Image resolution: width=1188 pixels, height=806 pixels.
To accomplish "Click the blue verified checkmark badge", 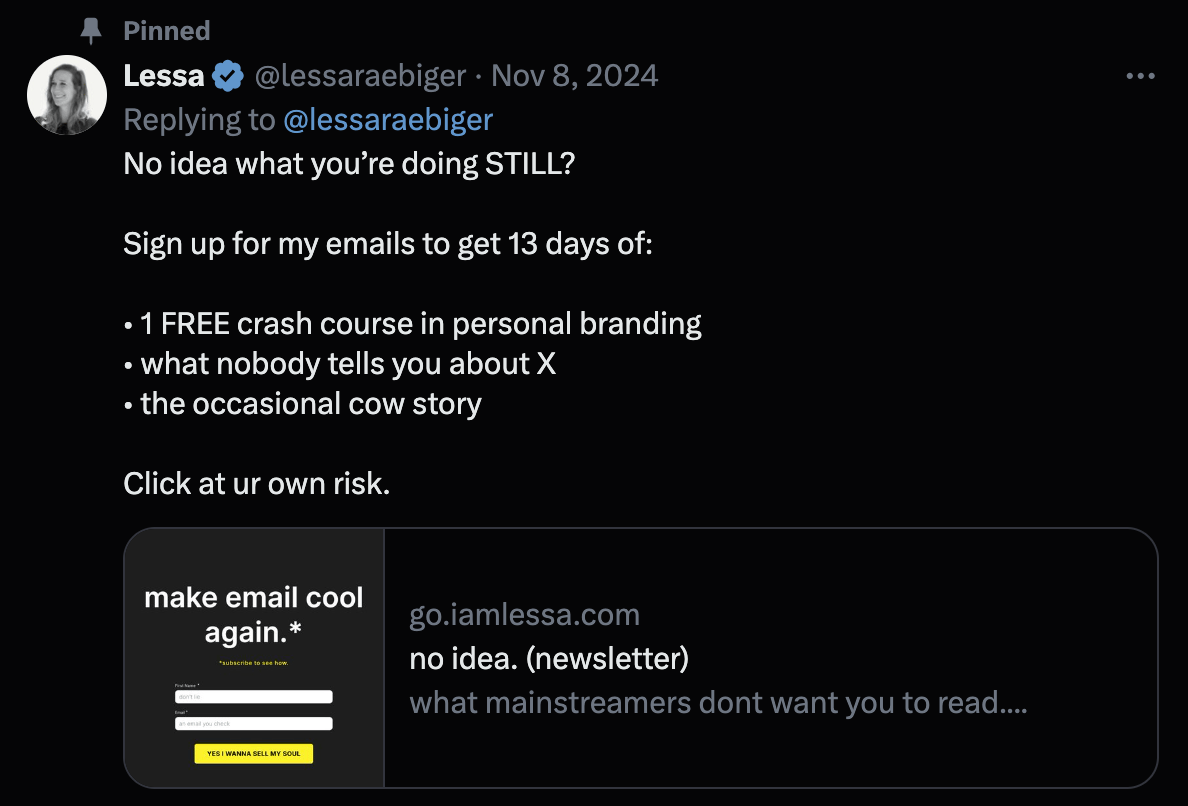I will (x=227, y=77).
